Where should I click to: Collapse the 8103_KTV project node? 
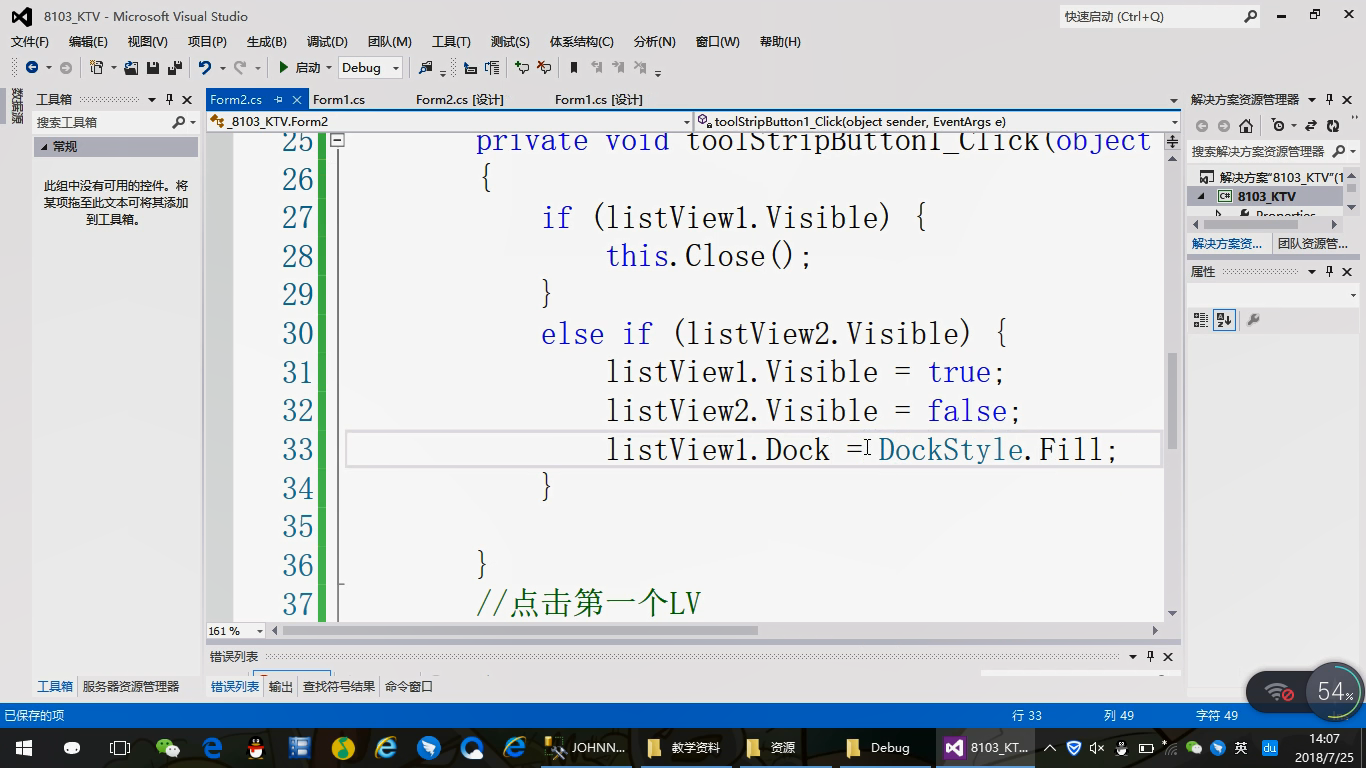point(1202,196)
